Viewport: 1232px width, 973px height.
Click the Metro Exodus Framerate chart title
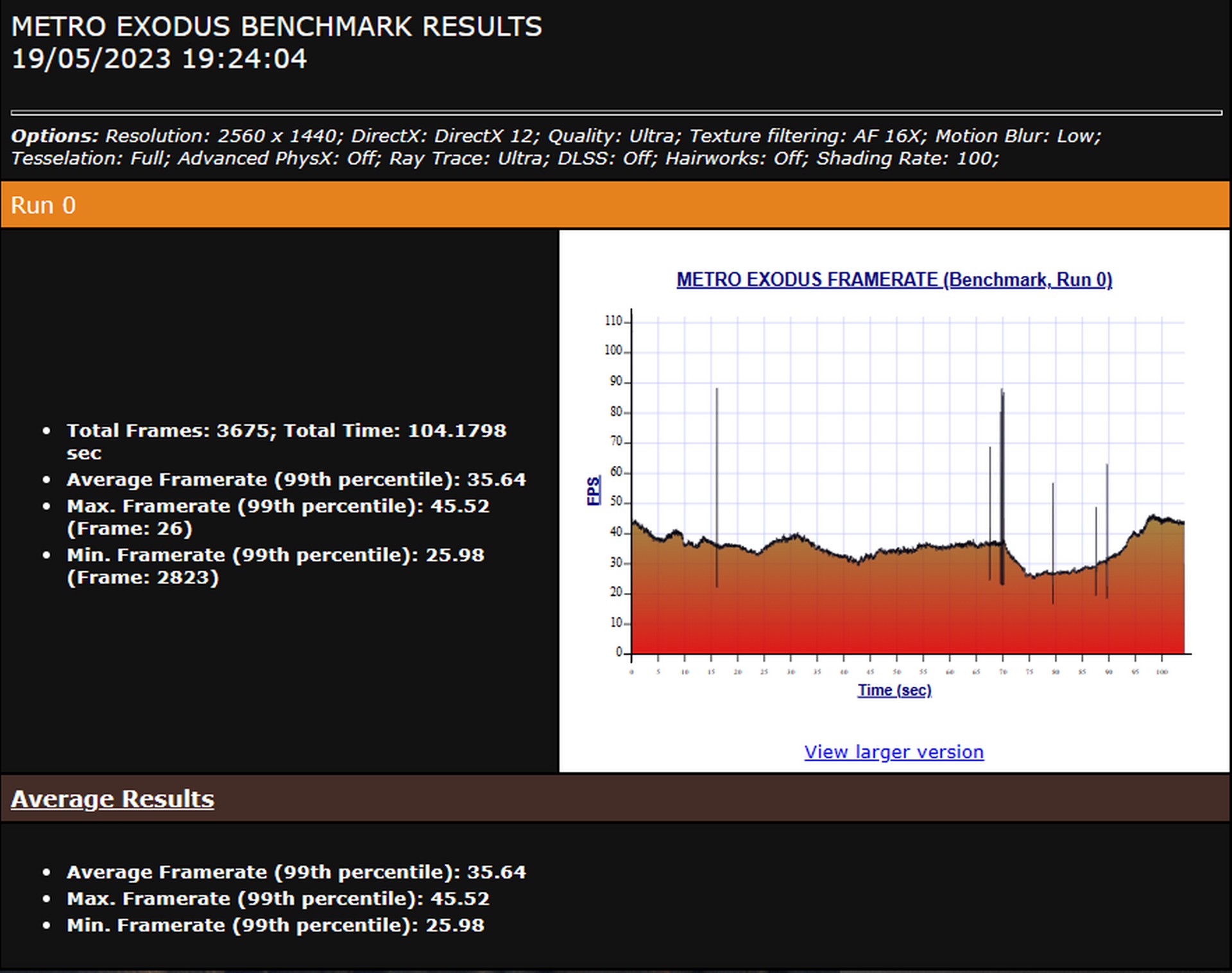coord(894,280)
